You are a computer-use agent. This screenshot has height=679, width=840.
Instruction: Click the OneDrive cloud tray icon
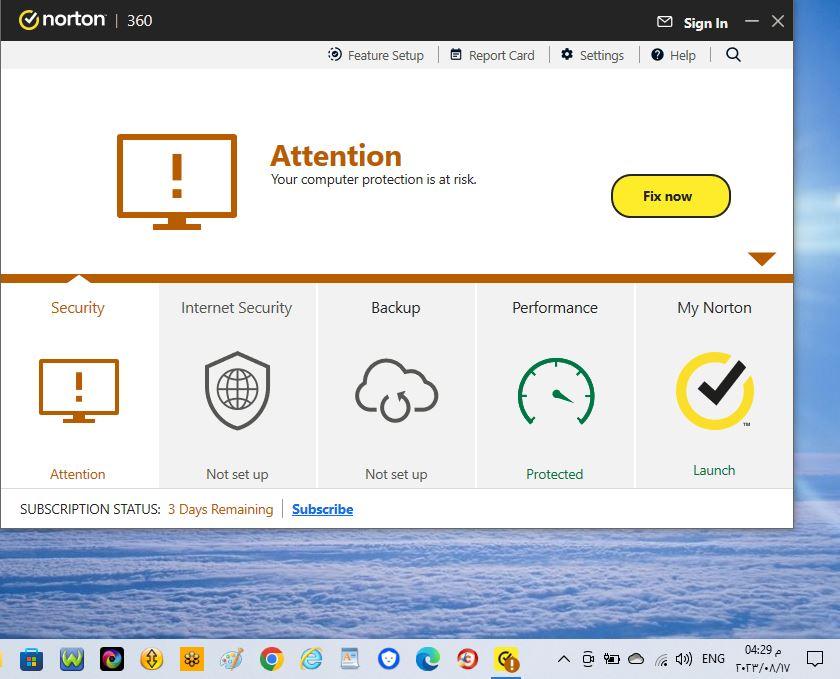[636, 659]
